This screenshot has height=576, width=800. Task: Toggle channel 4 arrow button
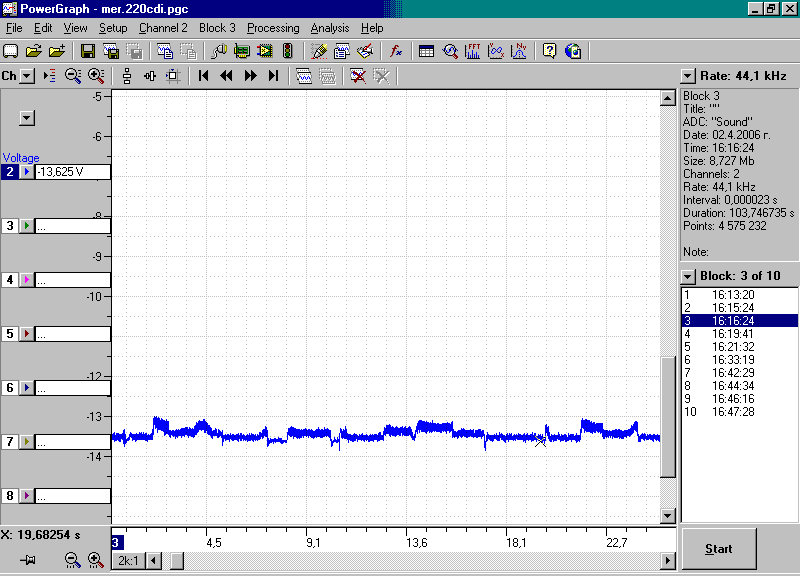tap(27, 280)
